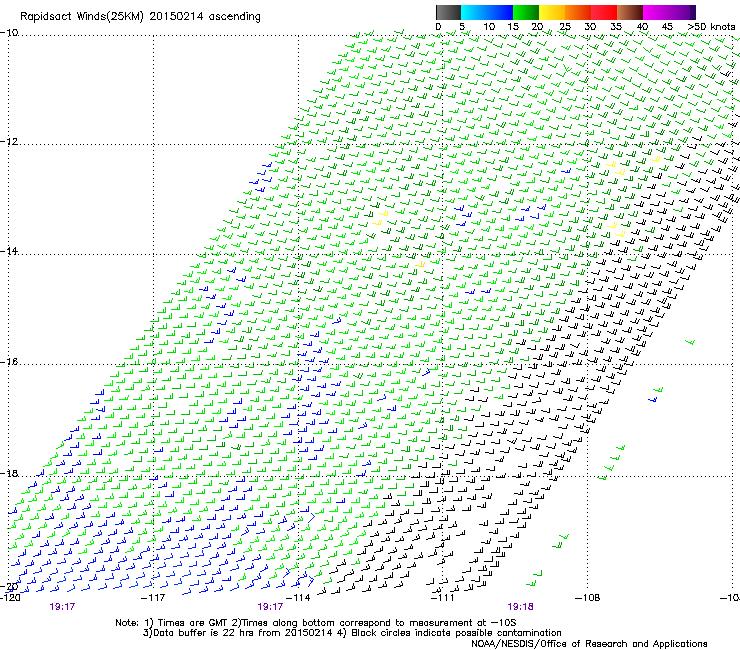This screenshot has height=650, width=740.
Task: Click the '>50 knots' legend label
Action: point(711,26)
